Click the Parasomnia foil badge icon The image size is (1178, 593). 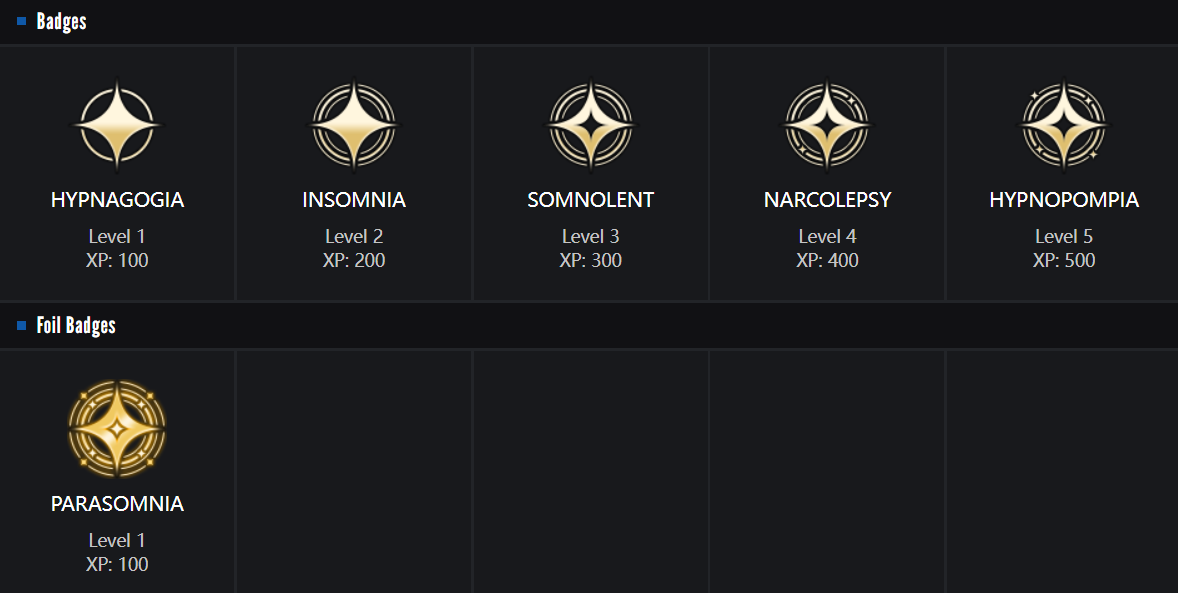pos(117,429)
